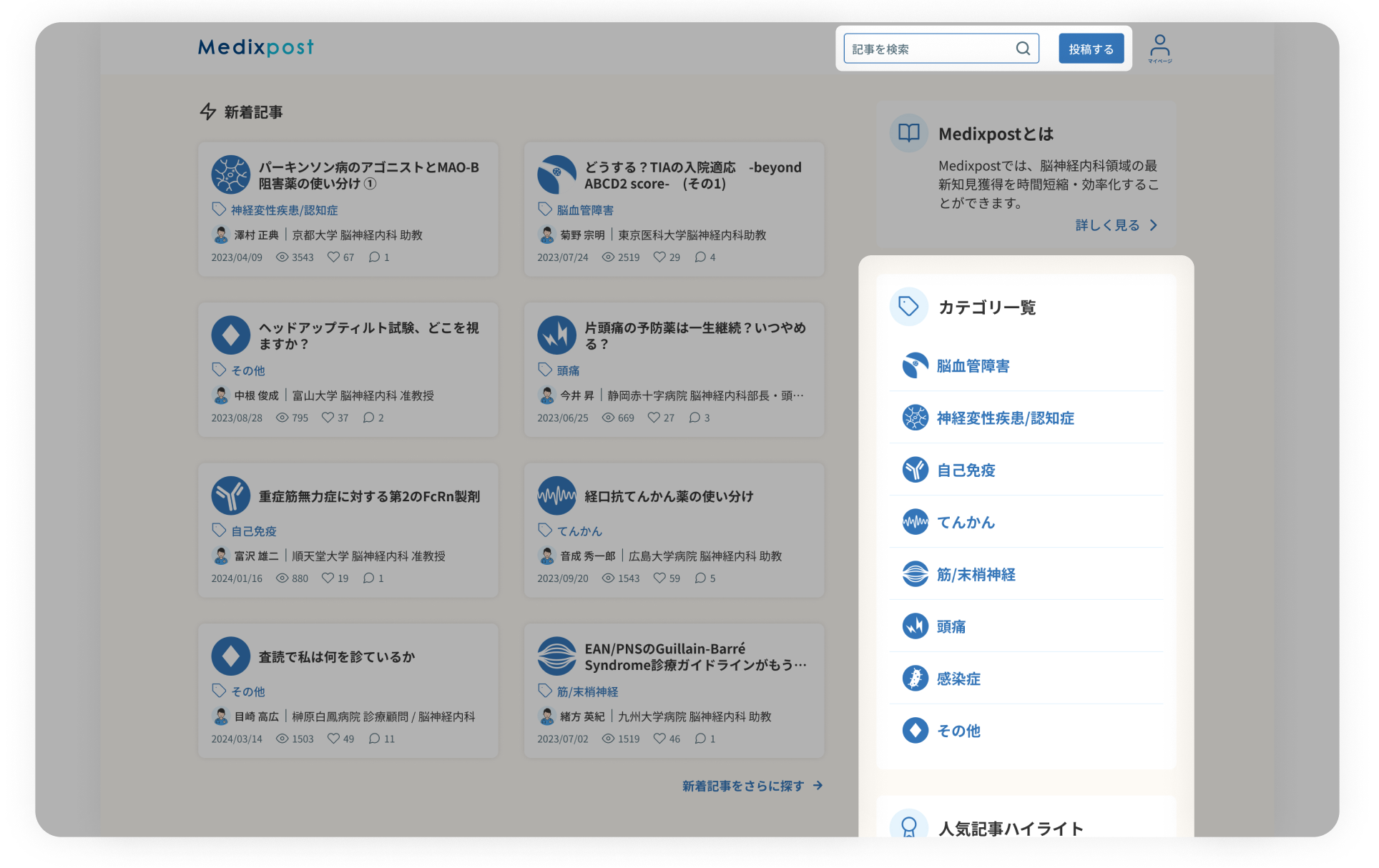Click the tag icon on the ヘッドアップティルト card
This screenshot has width=1379, height=868.
point(219,370)
